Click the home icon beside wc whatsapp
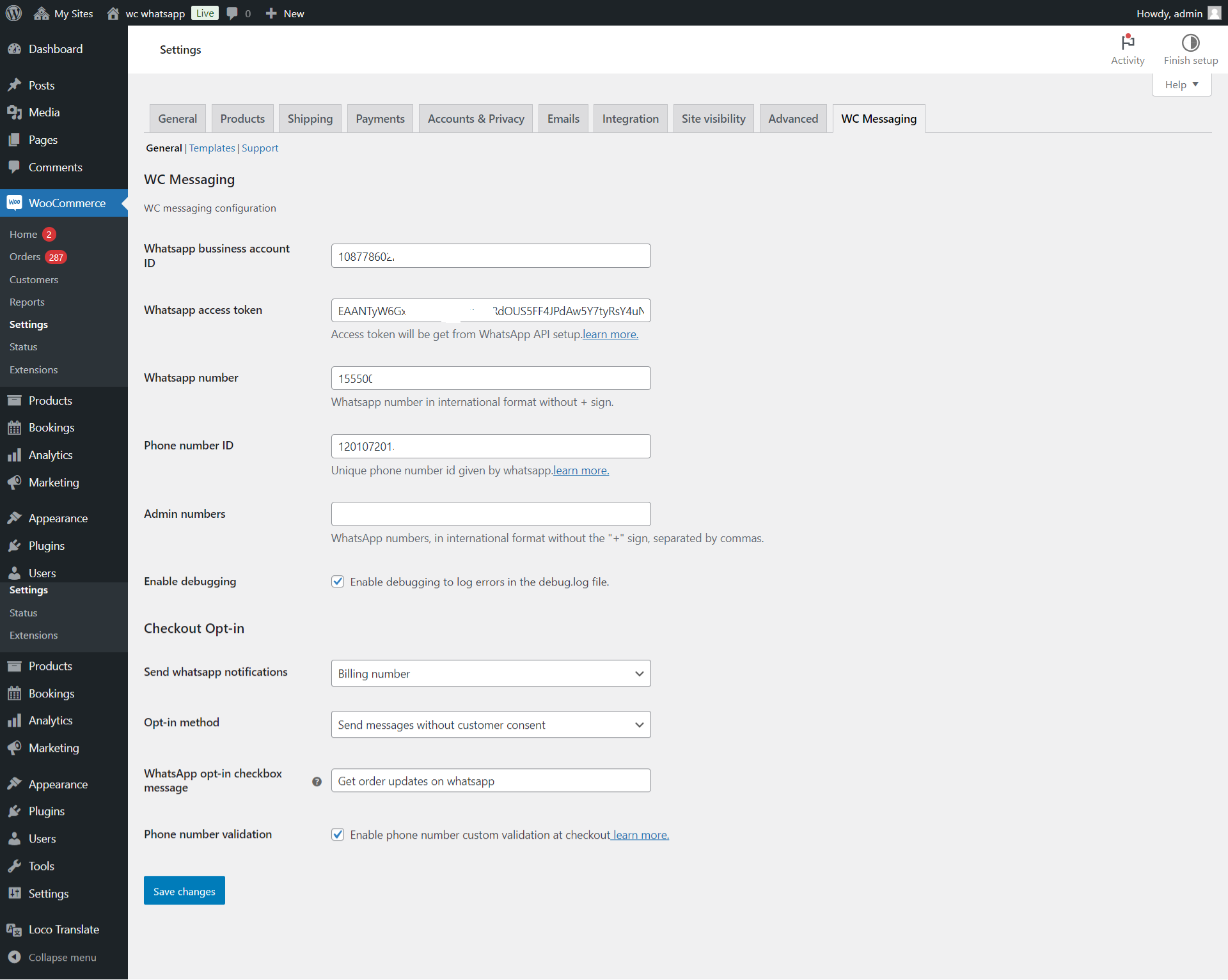1228x980 pixels. coord(113,13)
